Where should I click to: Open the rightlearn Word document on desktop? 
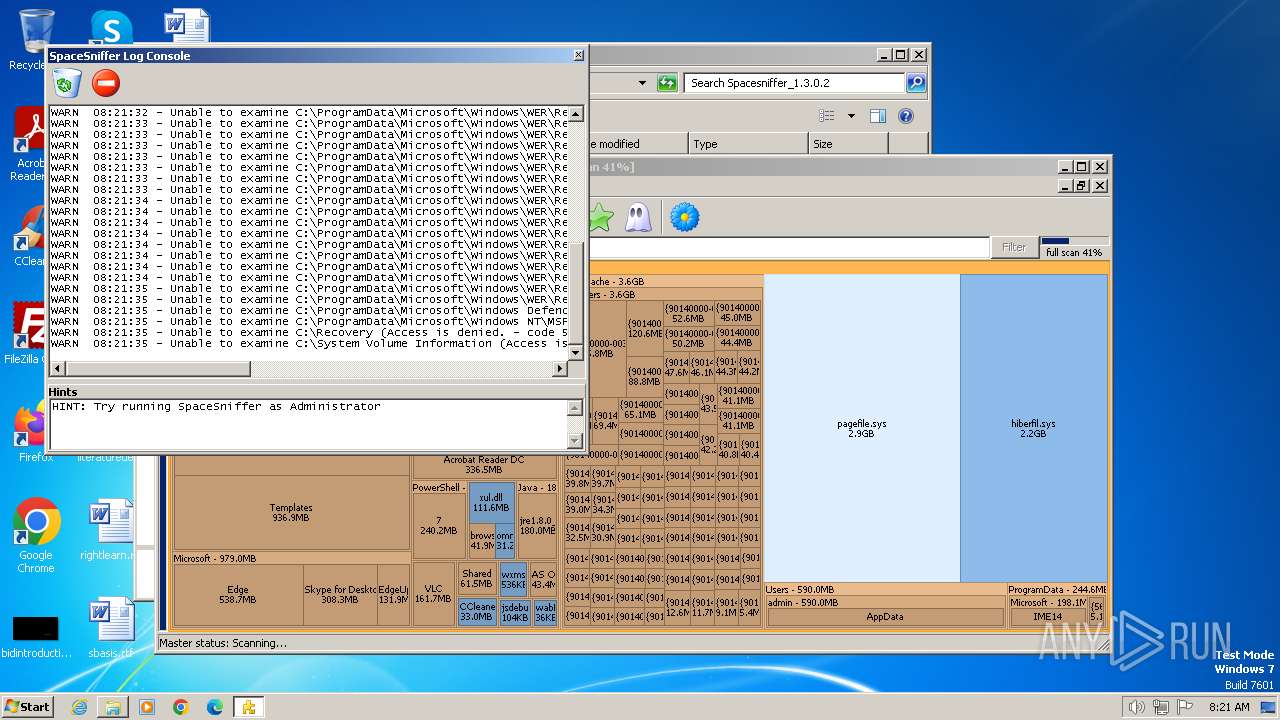(110, 530)
